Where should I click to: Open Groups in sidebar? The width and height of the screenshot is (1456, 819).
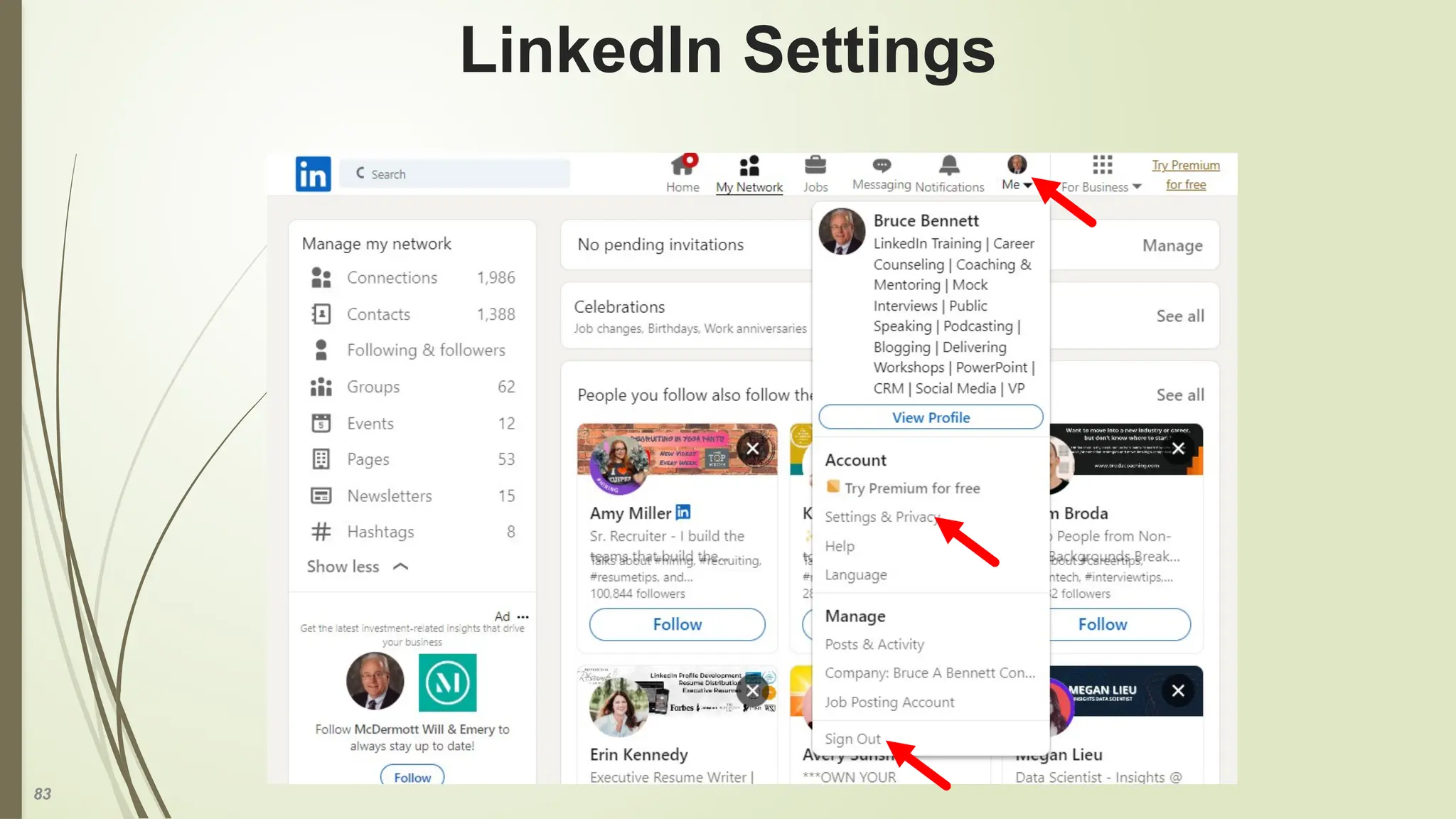412,387
